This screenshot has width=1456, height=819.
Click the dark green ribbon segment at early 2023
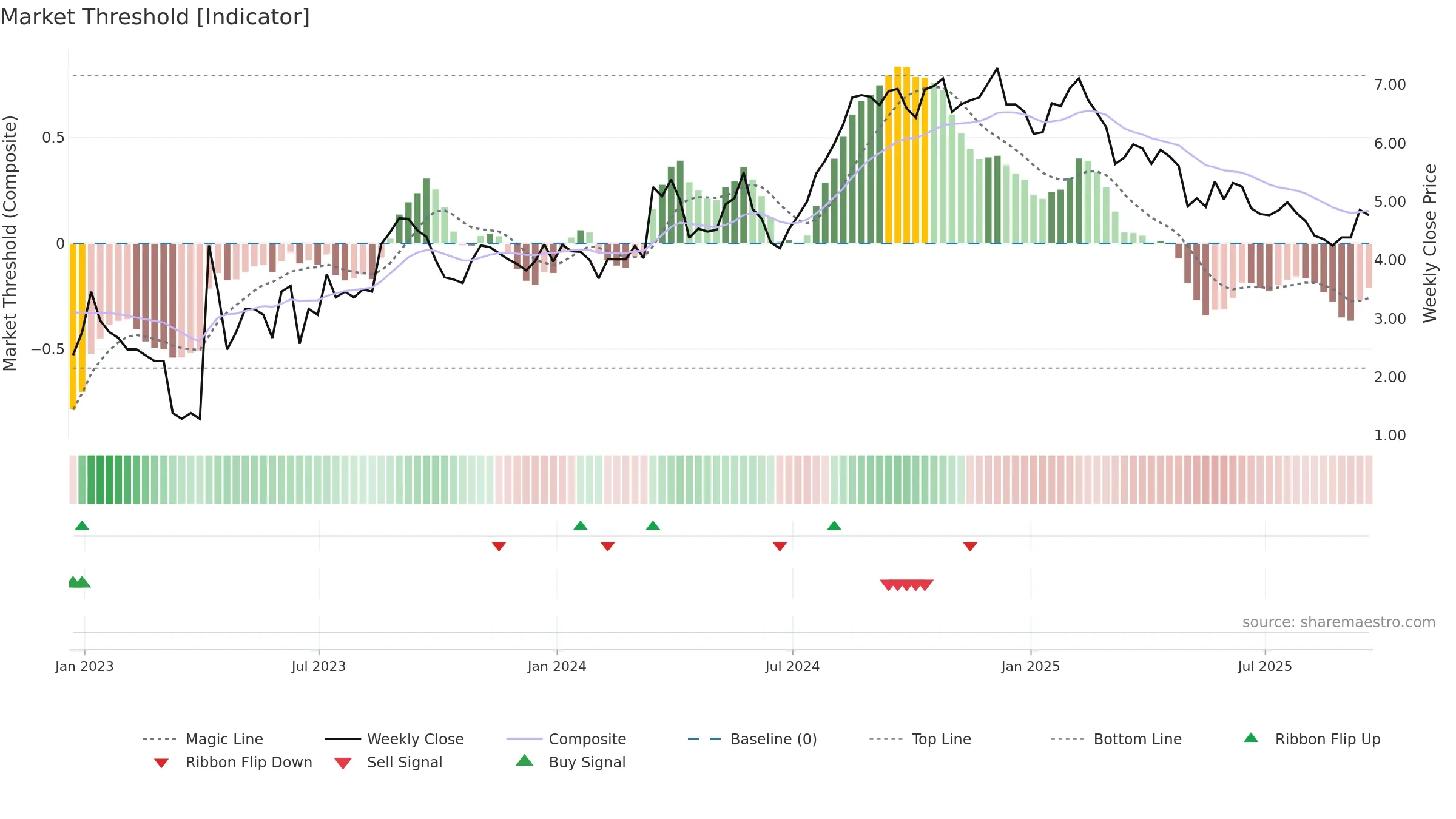(100, 479)
